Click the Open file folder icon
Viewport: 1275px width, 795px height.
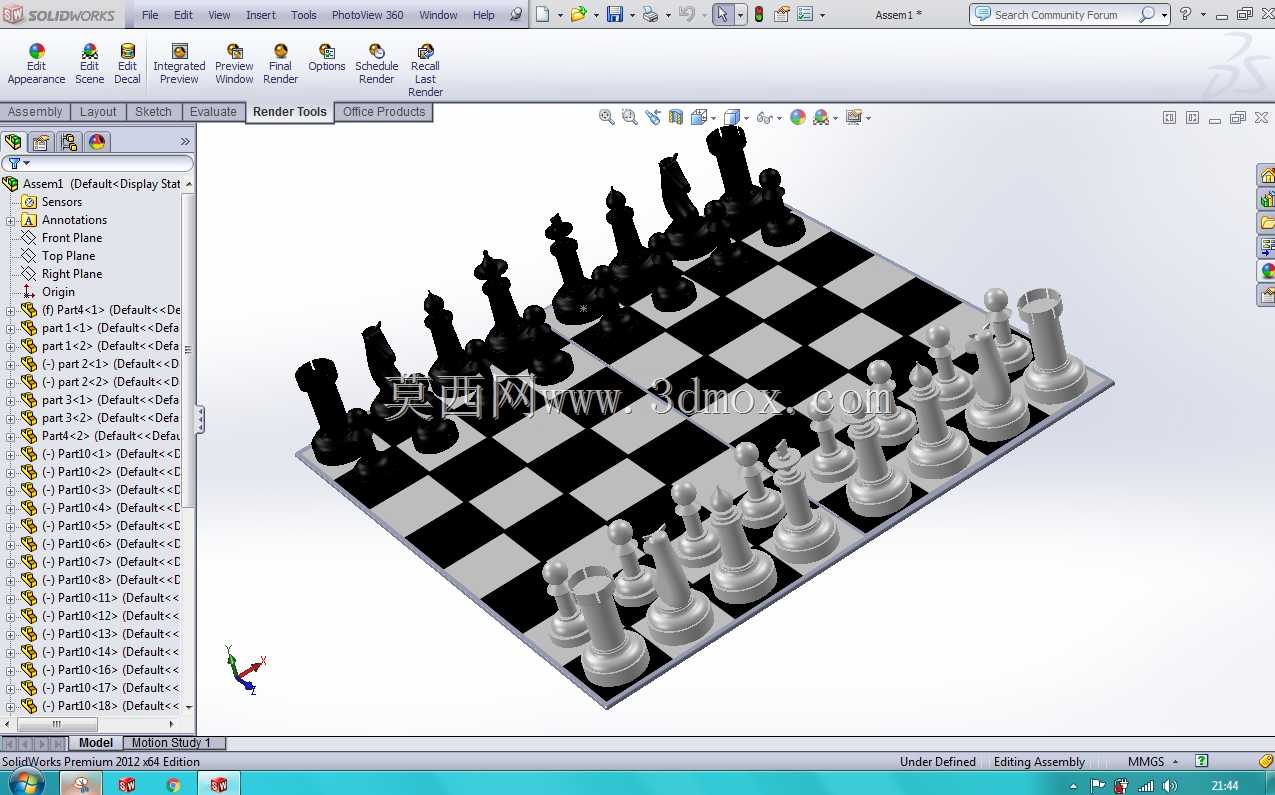[578, 14]
